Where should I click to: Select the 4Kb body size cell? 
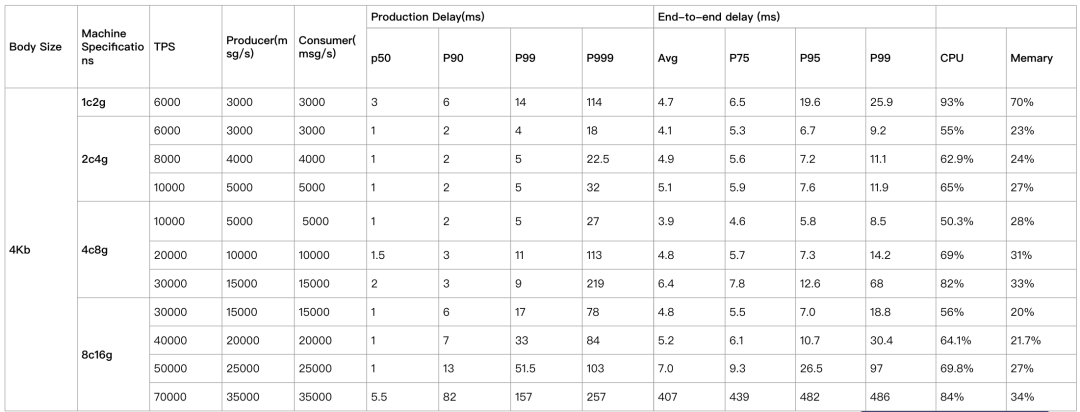[x=40, y=249]
